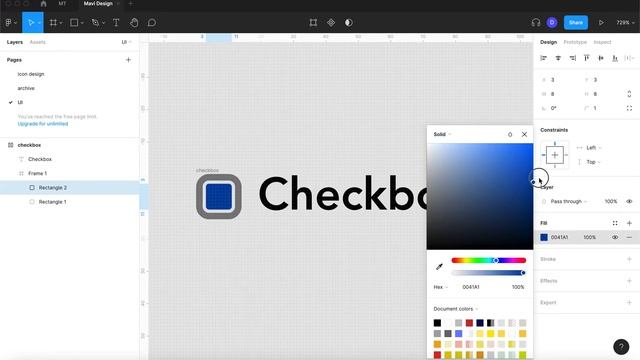This screenshot has height=360, width=640.
Task: Click the user avatar D
Action: click(x=552, y=23)
